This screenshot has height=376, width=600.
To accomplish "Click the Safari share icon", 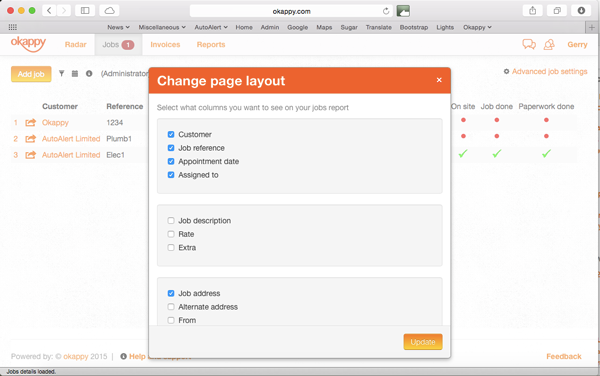I will coord(533,11).
